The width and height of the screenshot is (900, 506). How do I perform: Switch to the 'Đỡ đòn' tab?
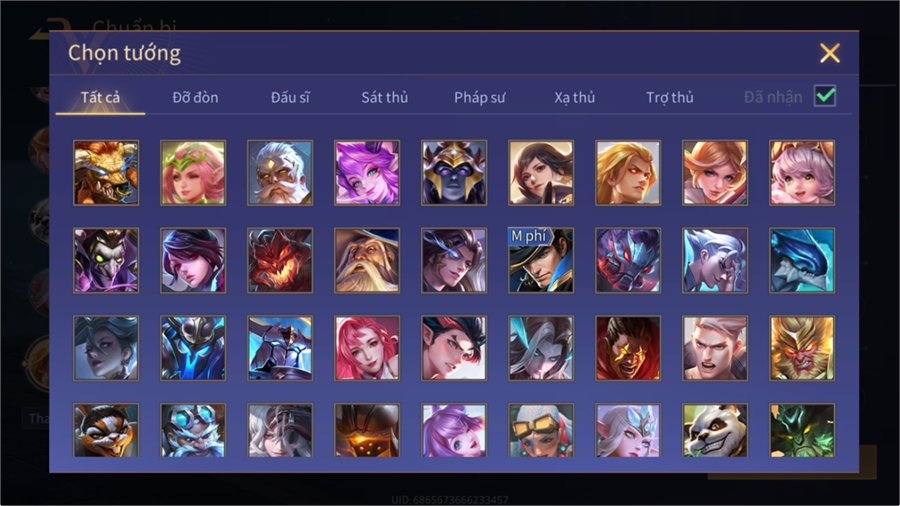pyautogui.click(x=195, y=98)
